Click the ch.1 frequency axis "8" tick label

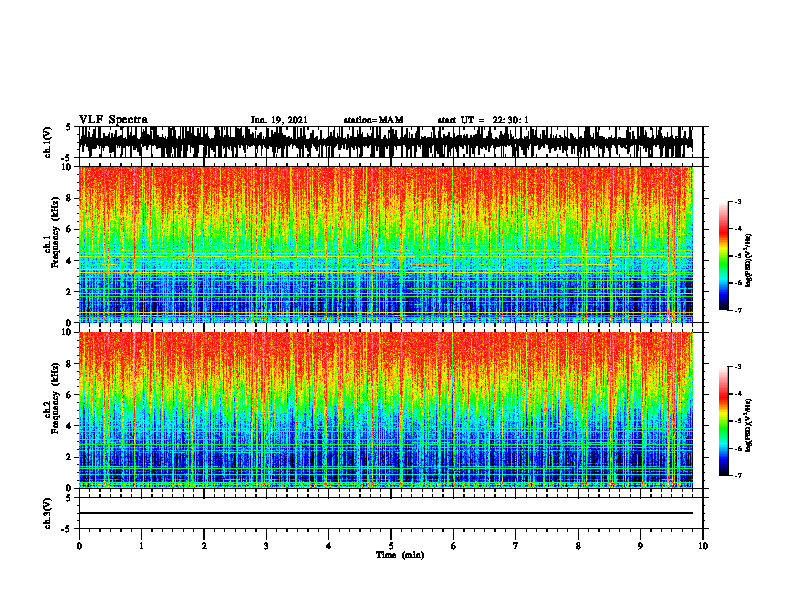tap(70, 198)
